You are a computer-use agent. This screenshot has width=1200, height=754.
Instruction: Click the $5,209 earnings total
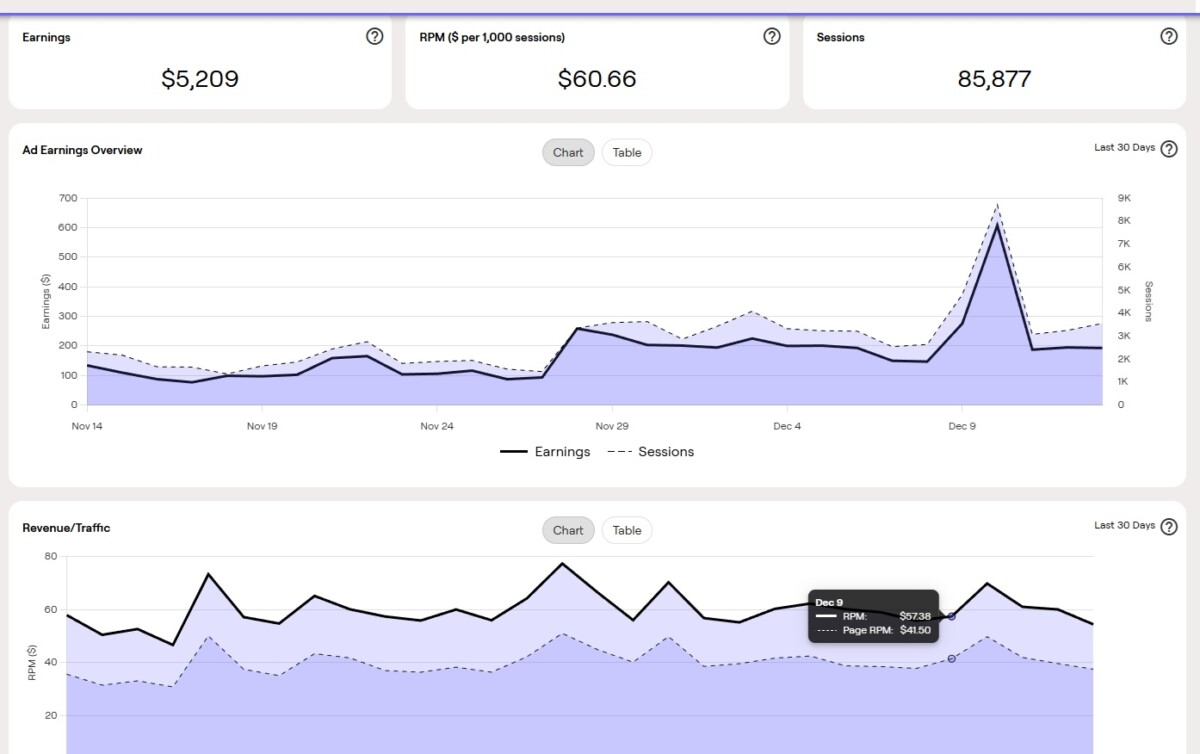[x=200, y=79]
